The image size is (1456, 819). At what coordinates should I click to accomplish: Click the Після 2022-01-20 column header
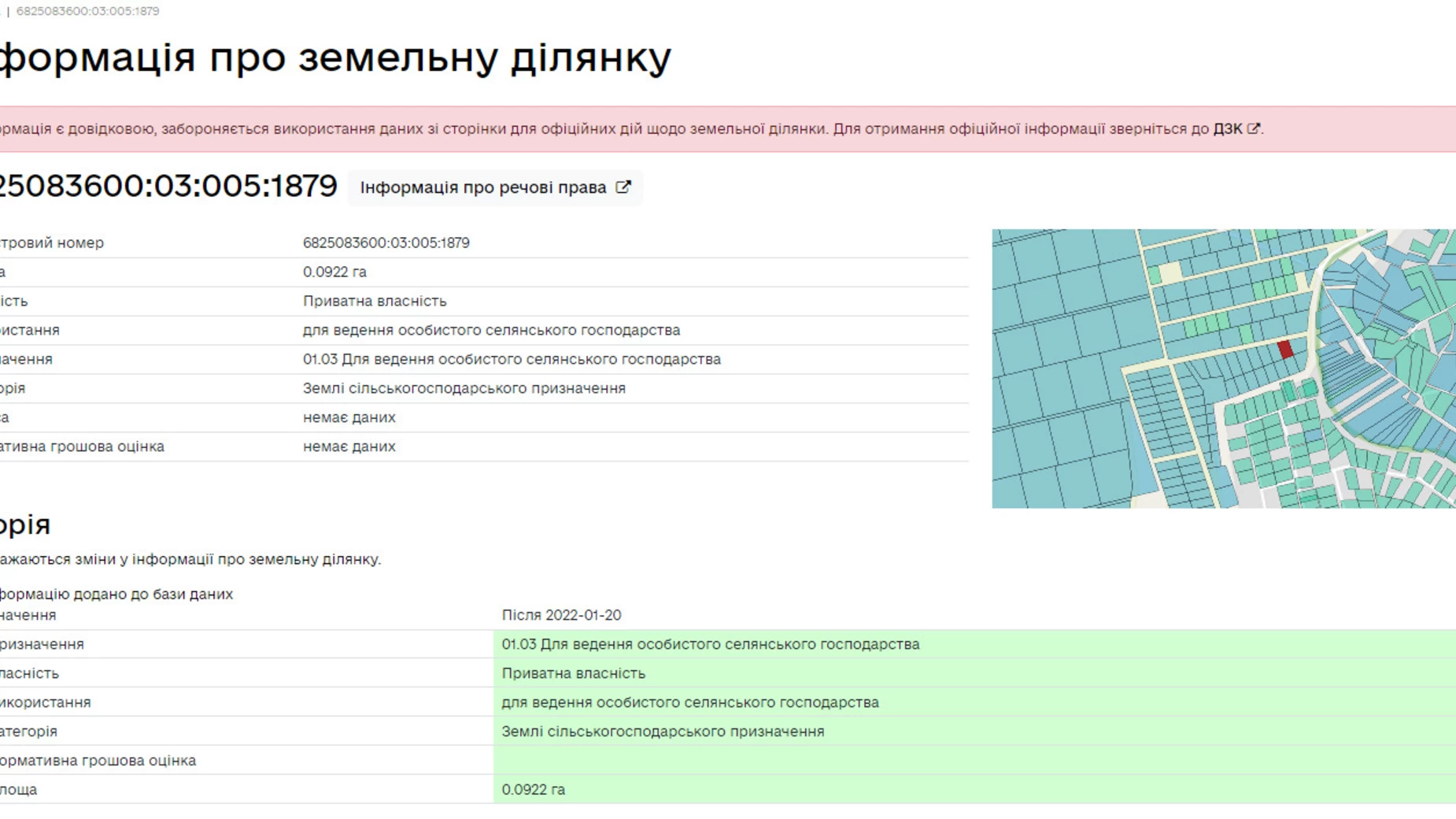[x=561, y=615]
